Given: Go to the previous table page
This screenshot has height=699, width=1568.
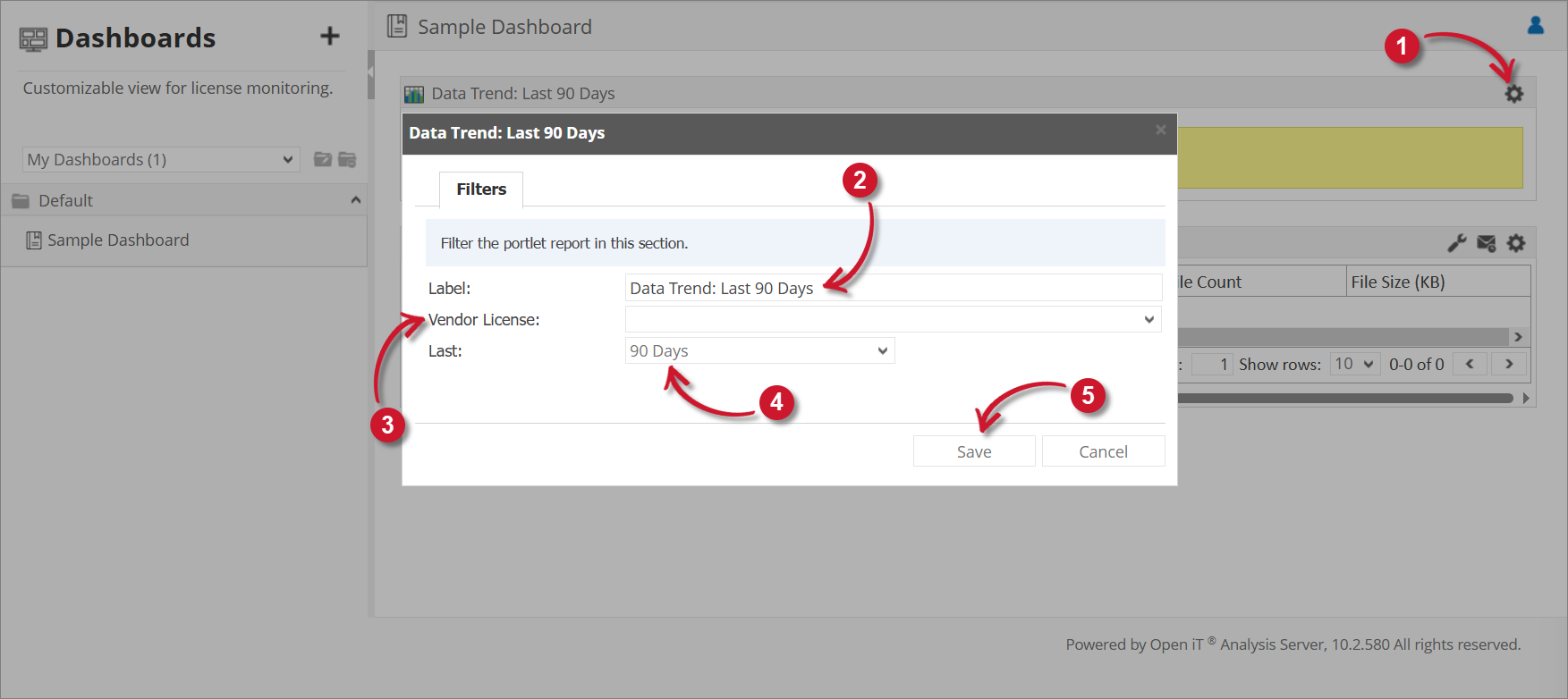Looking at the screenshot, I should (1470, 364).
